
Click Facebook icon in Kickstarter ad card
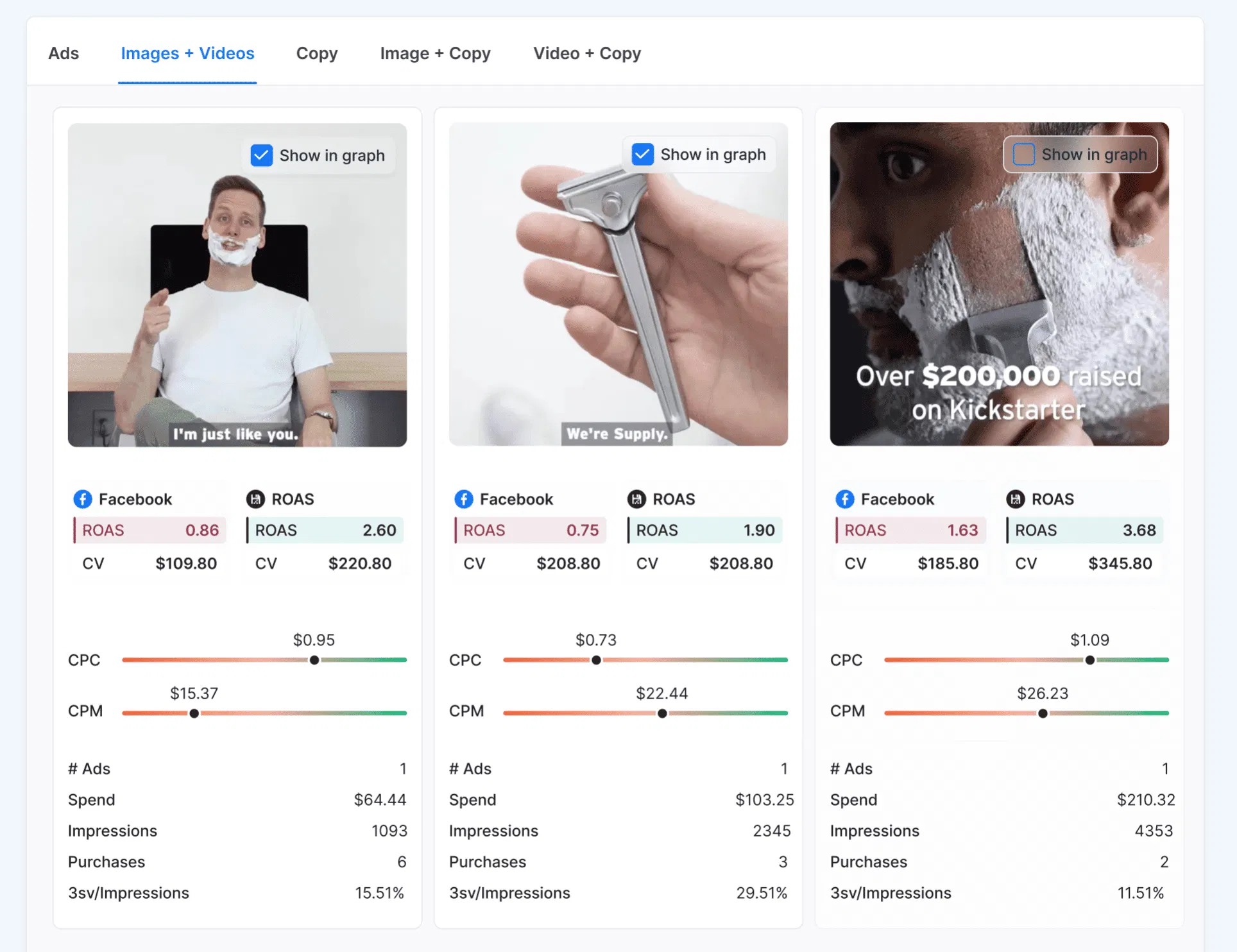[845, 499]
